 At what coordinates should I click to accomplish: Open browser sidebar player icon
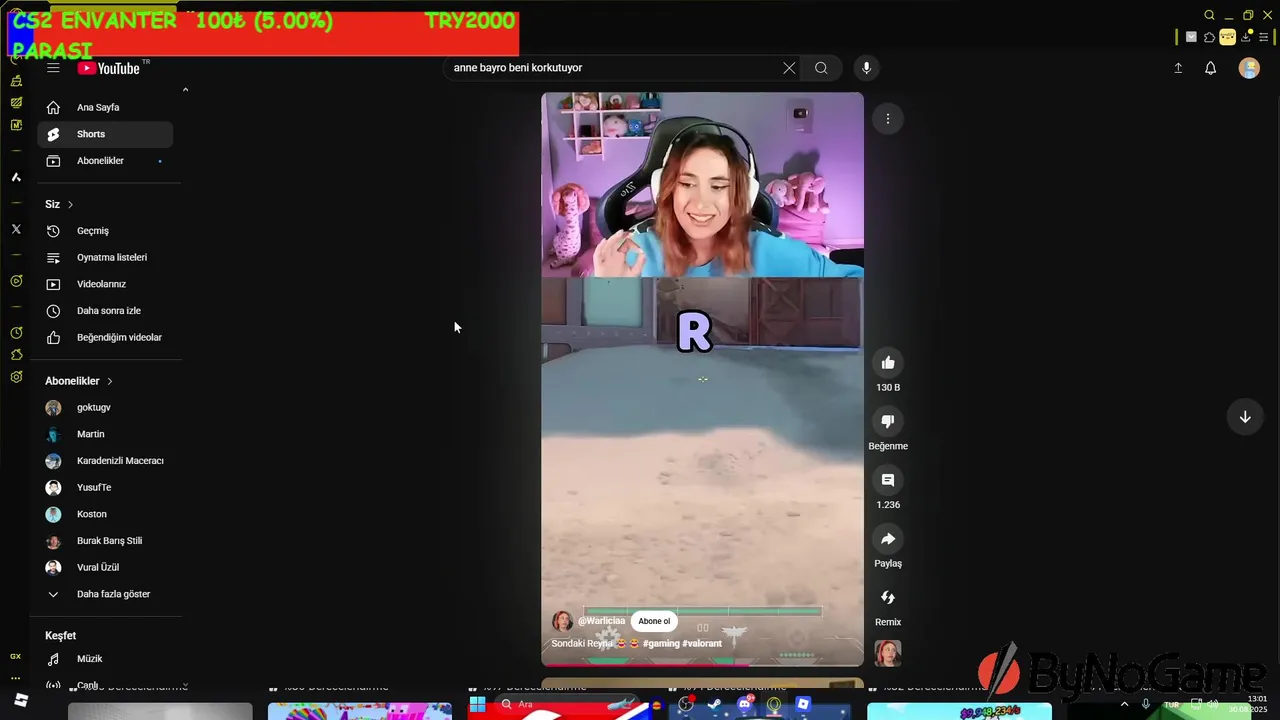click(x=16, y=281)
